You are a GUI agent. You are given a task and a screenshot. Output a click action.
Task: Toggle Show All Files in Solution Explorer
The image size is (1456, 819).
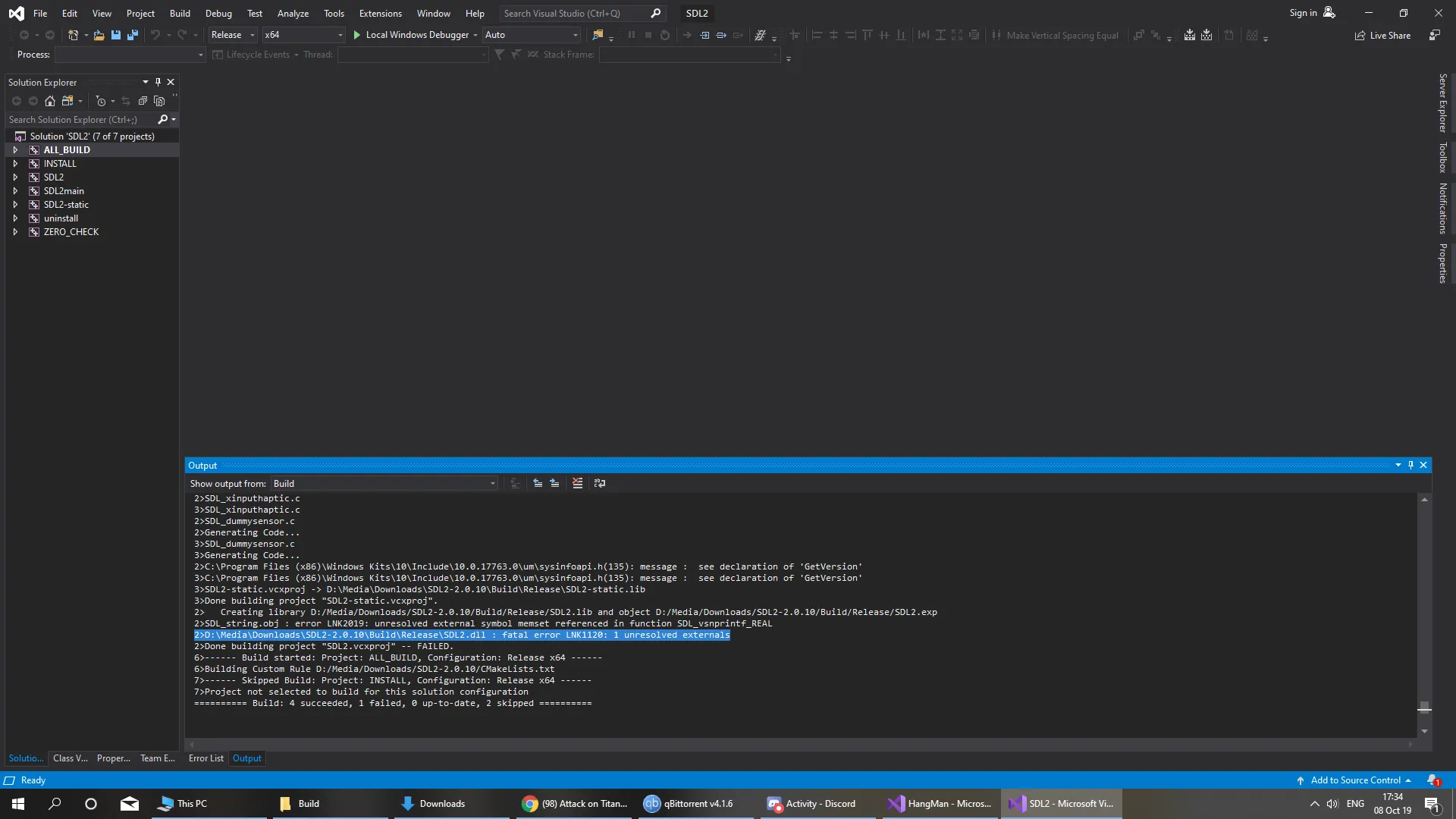pyautogui.click(x=159, y=101)
